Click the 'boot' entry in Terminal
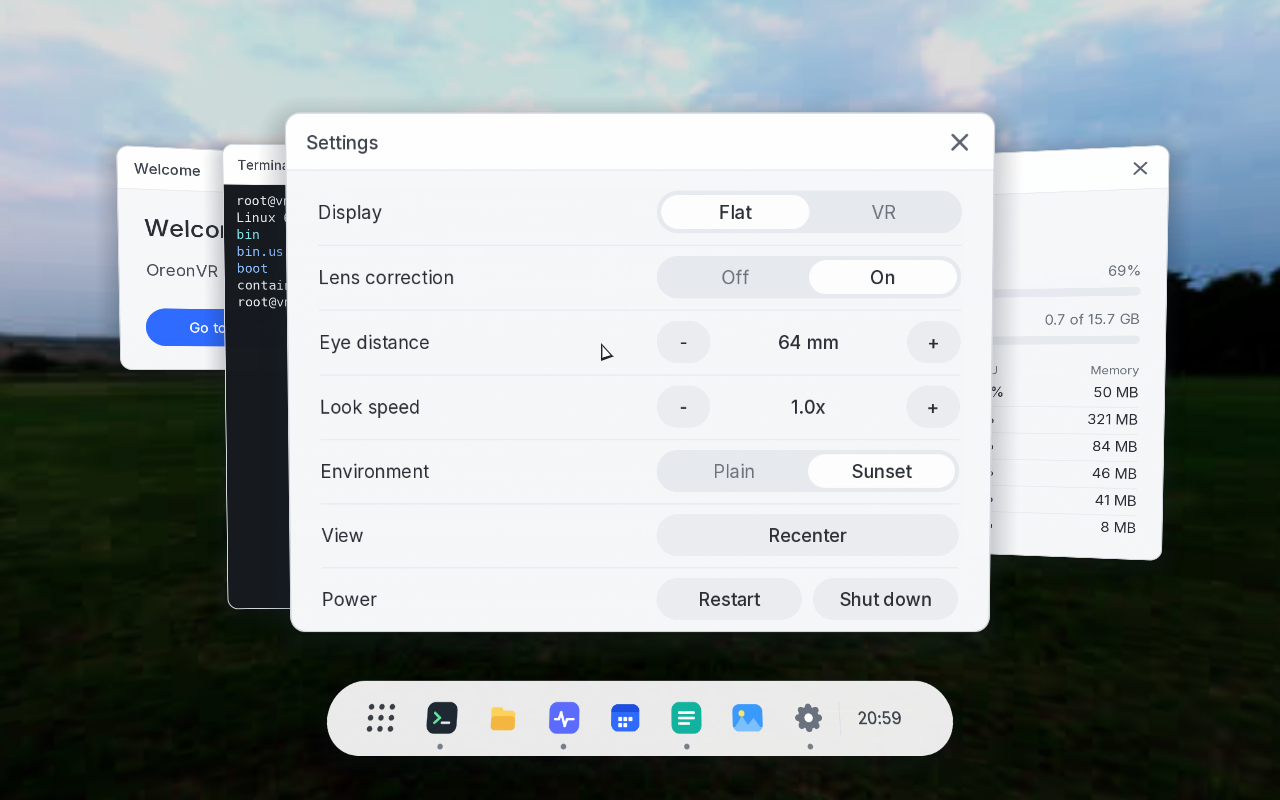The height and width of the screenshot is (800, 1280). (252, 268)
